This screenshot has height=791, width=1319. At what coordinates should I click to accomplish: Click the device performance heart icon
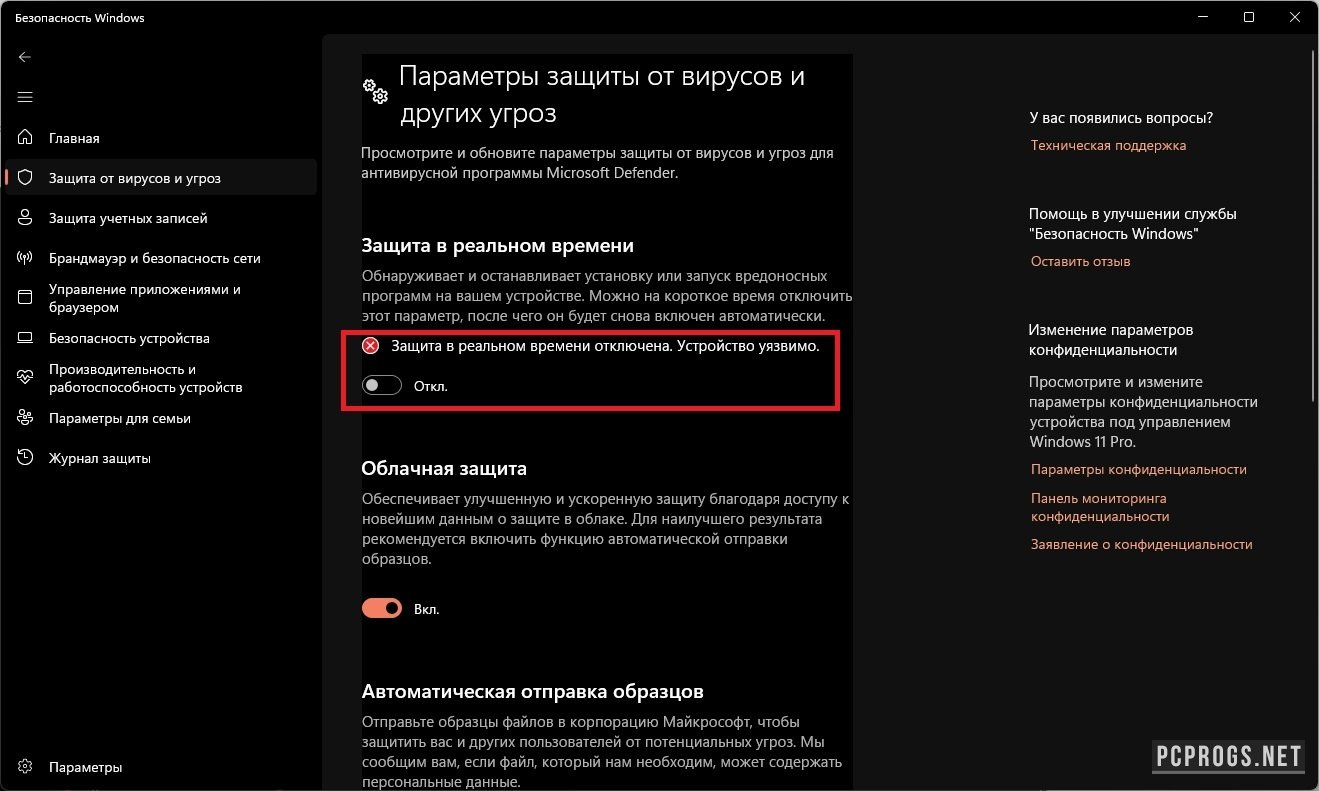click(26, 378)
